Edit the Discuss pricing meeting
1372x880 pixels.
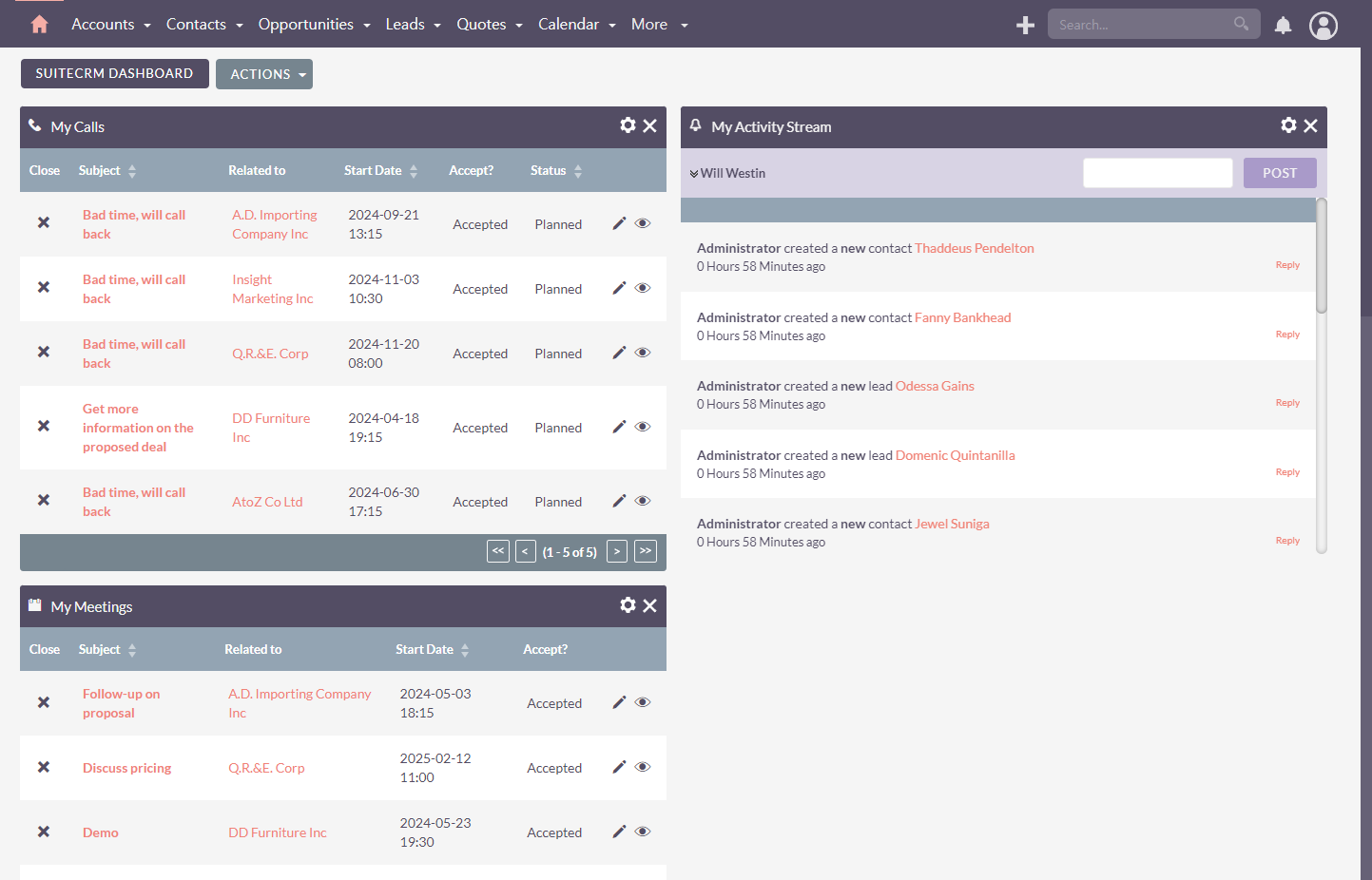click(x=619, y=767)
